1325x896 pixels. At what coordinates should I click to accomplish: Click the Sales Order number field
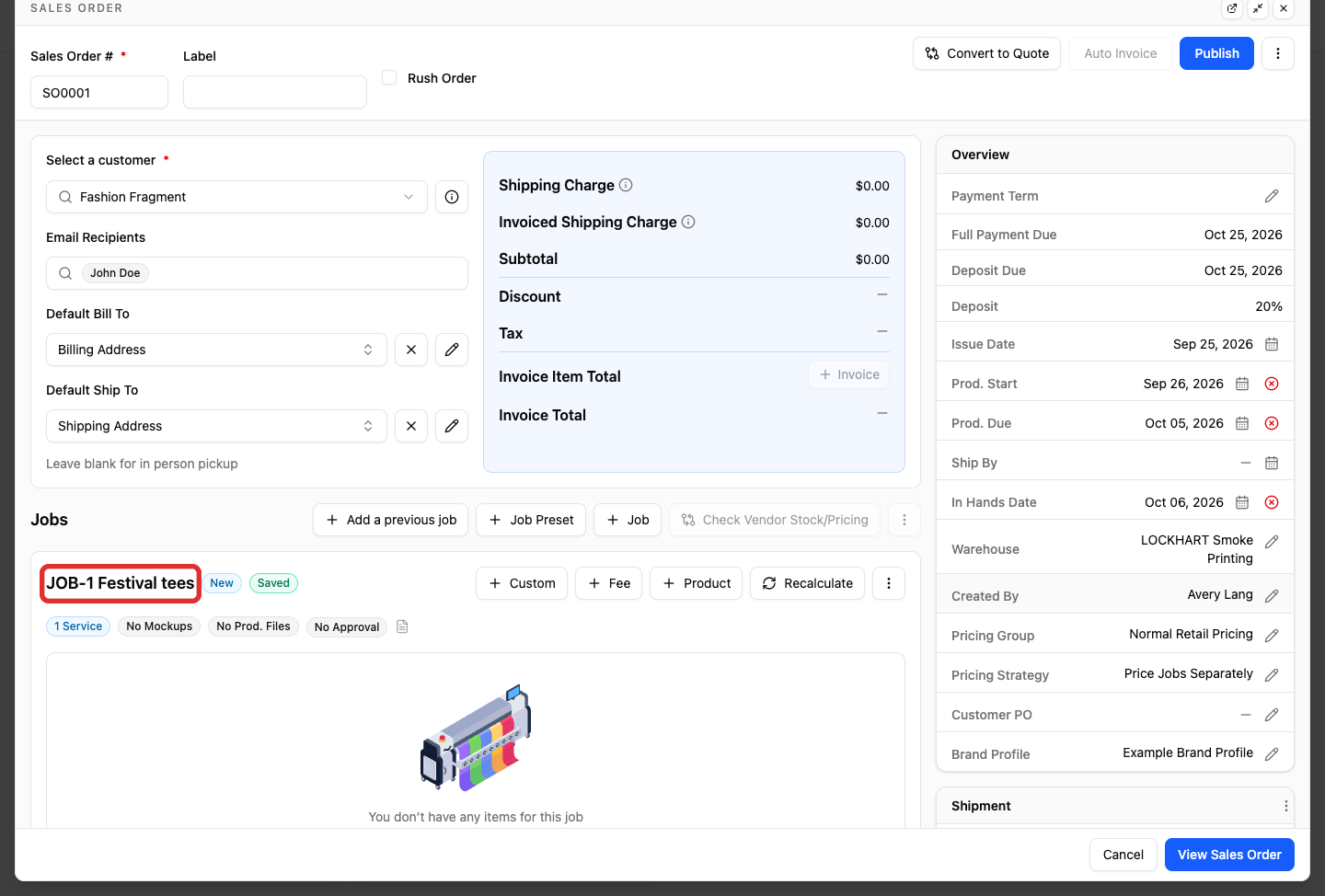click(x=99, y=92)
